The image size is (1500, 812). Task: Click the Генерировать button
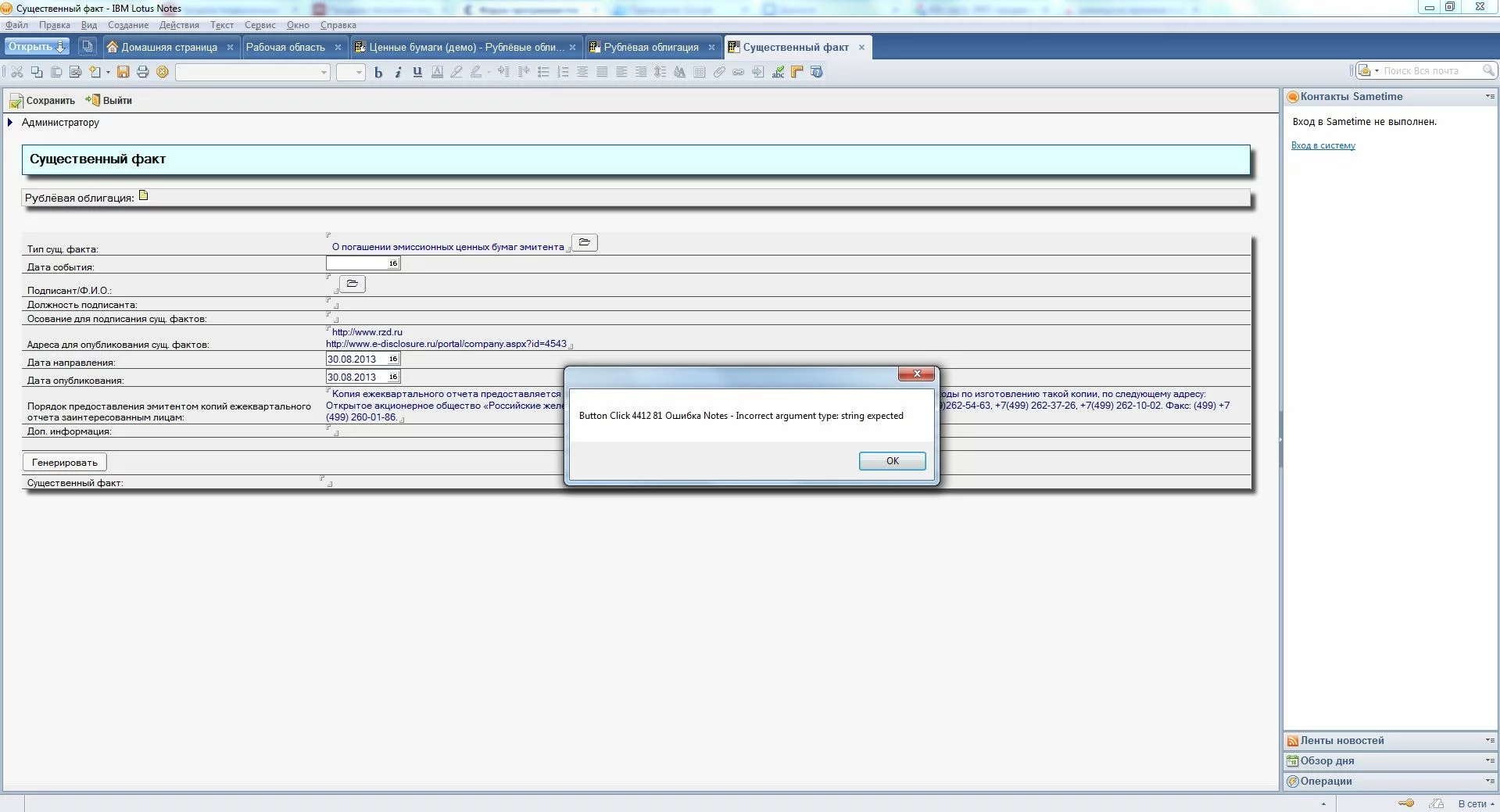(65, 462)
